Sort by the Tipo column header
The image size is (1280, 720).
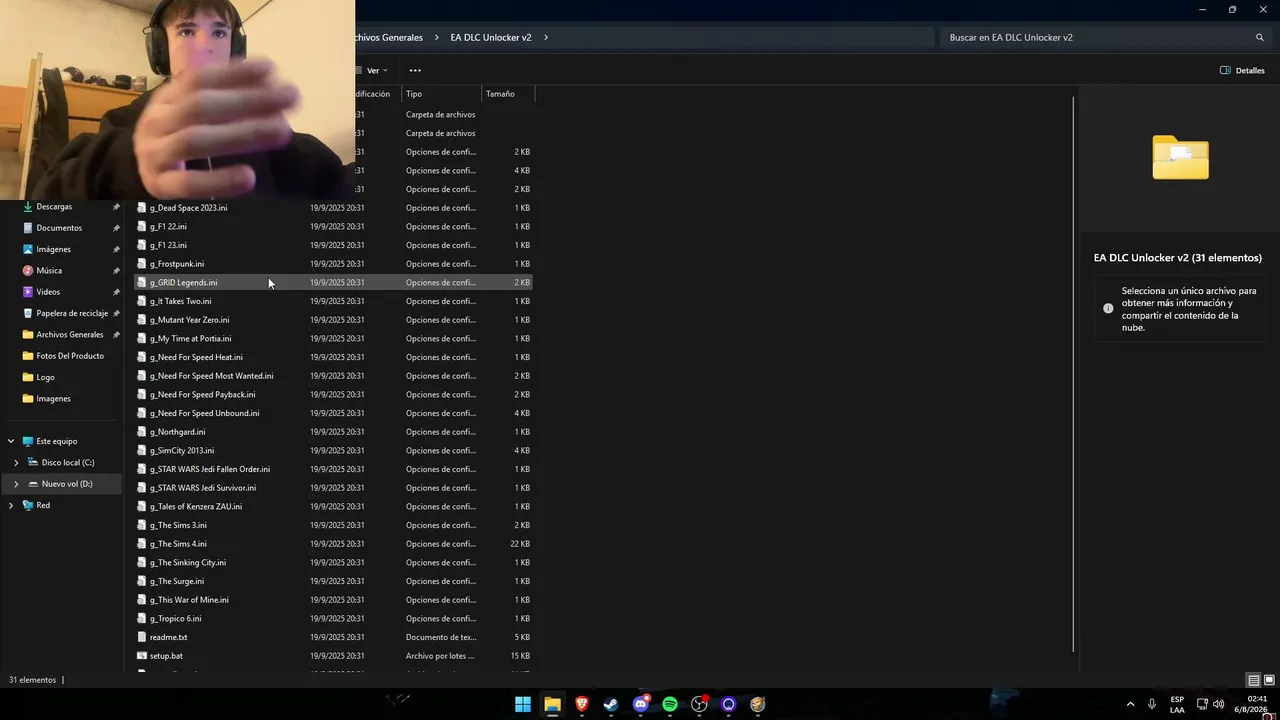pos(441,94)
